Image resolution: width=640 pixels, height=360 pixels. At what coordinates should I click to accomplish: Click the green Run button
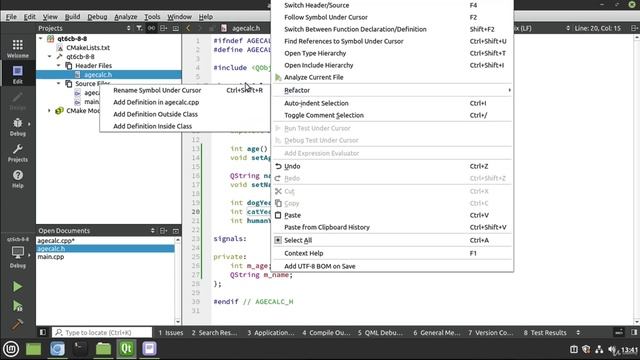tap(18, 287)
